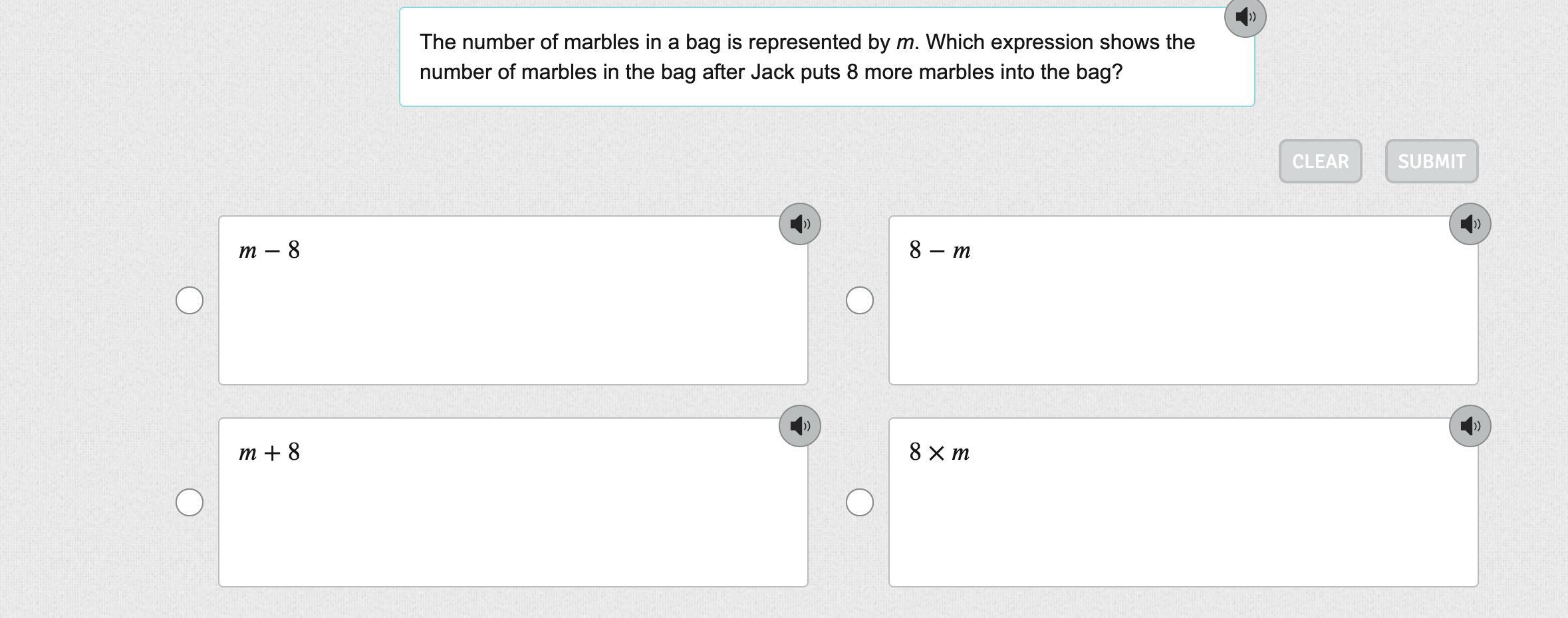Play audio for the 8 × m answer

point(1470,426)
